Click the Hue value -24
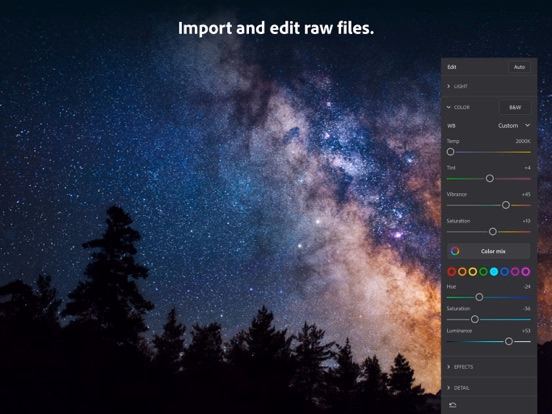The width and height of the screenshot is (552, 414). 527,287
